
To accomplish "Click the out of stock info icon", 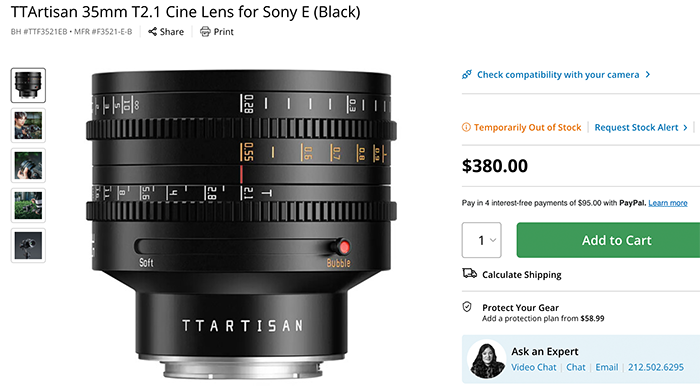I will [x=466, y=127].
